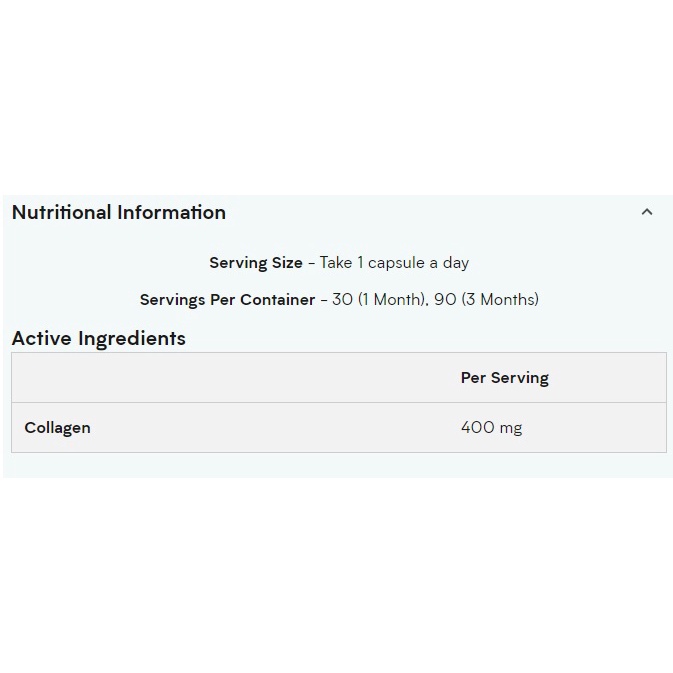Viewport: 673px width, 673px height.
Task: Click the '90 (3 Months)' servings text
Action: 487,300
